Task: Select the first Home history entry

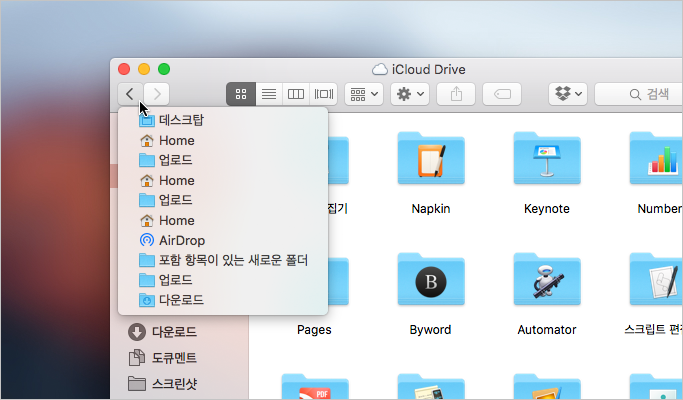Action: tap(223, 140)
